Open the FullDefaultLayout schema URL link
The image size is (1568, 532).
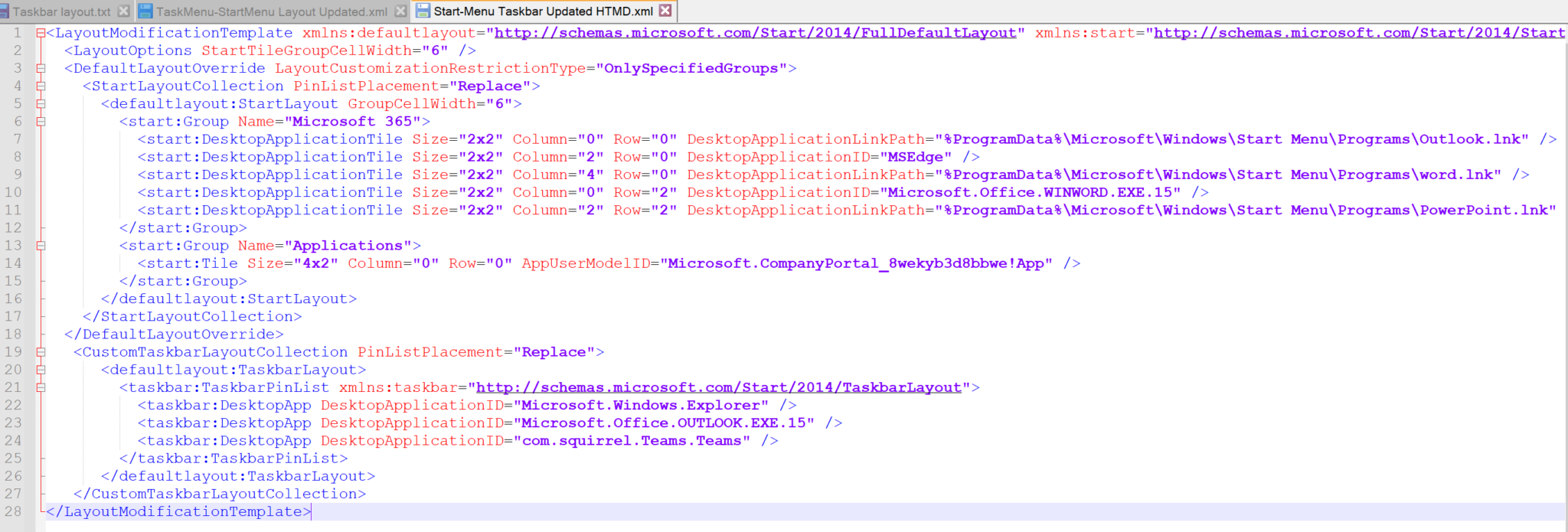(755, 33)
